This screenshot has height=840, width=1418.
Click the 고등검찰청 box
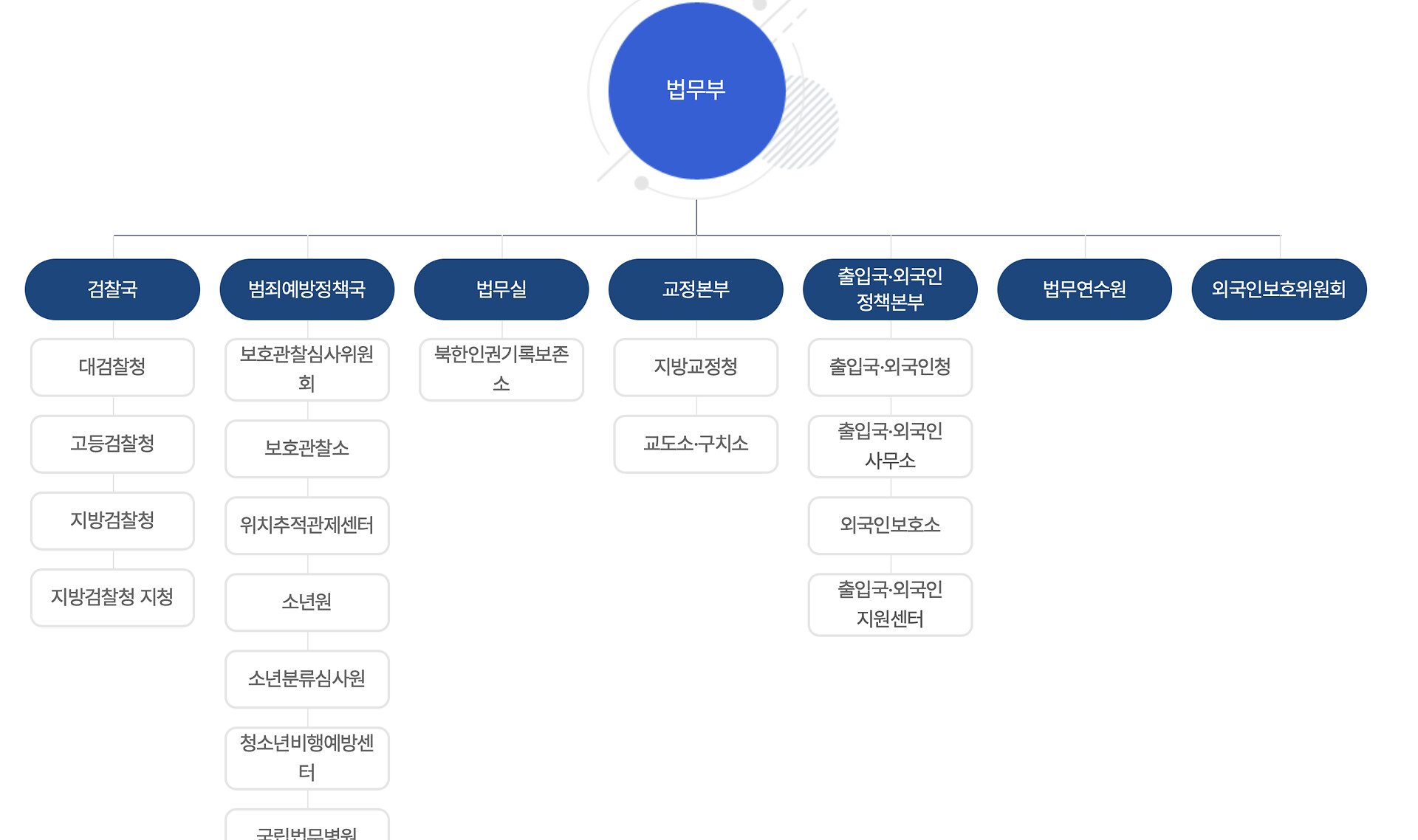click(112, 444)
